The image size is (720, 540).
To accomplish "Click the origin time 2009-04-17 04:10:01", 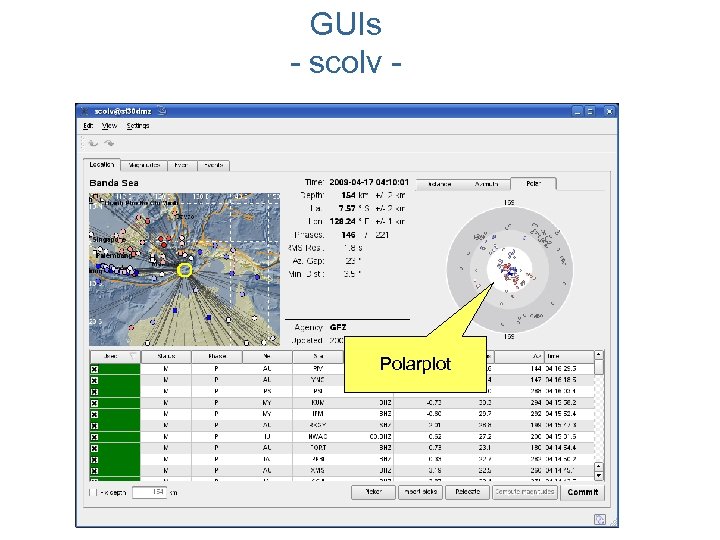I will 369,182.
